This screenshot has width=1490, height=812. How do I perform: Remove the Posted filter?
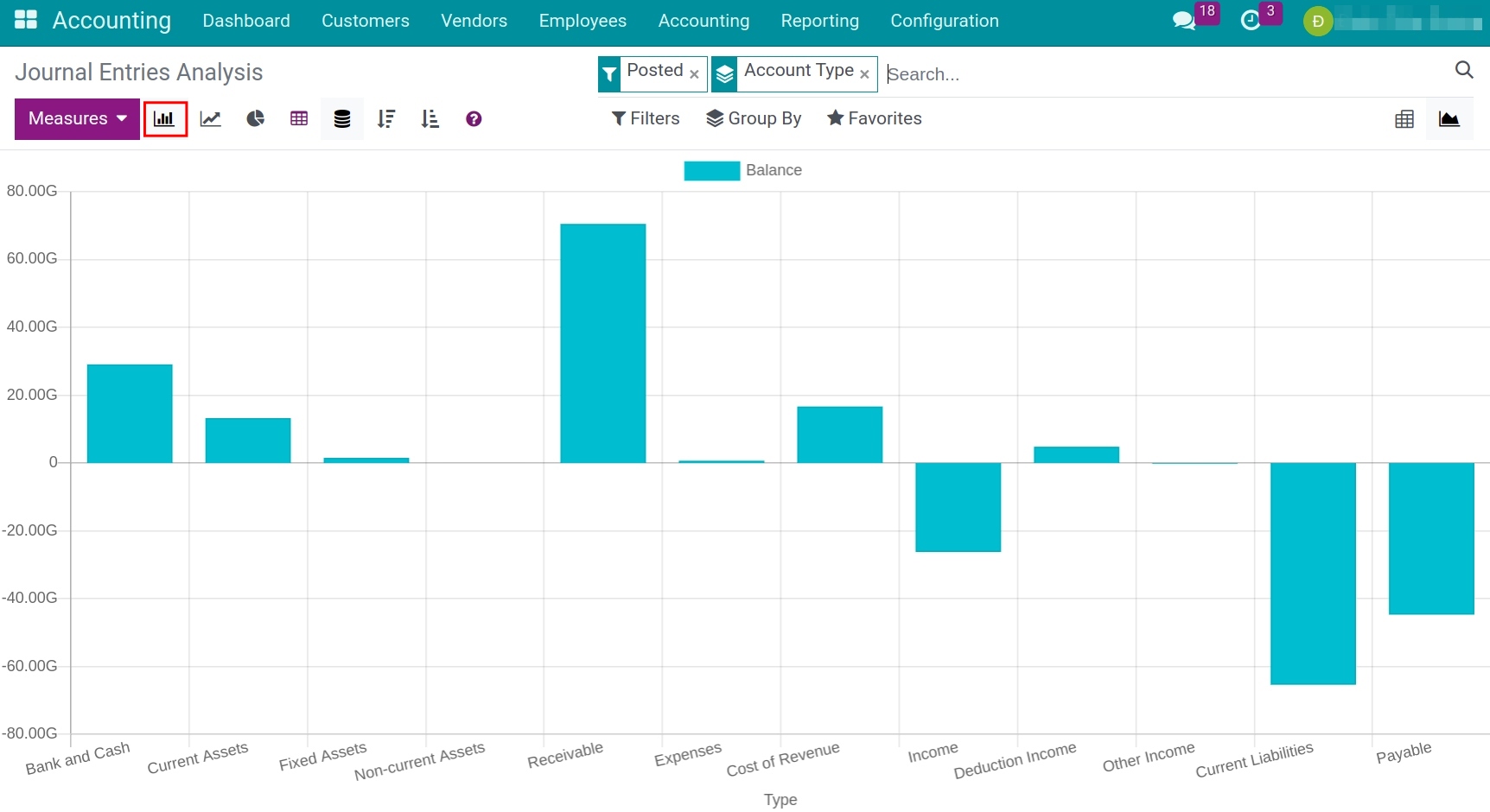(694, 74)
